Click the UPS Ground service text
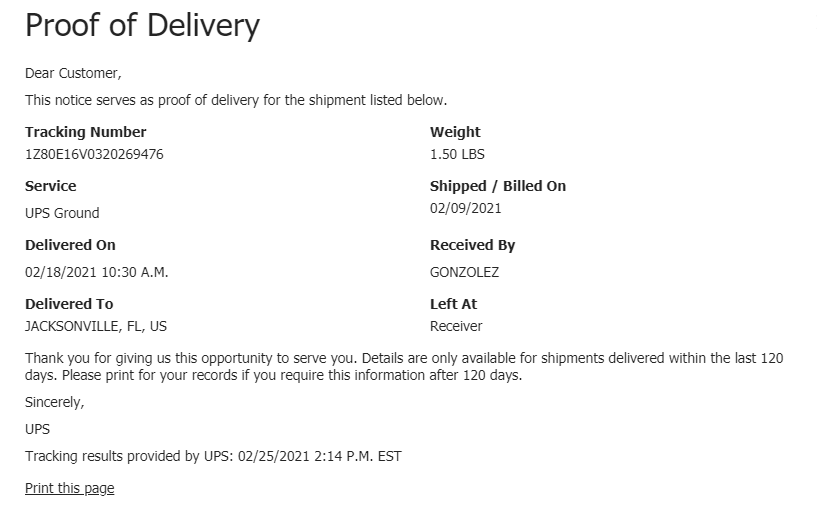The height and width of the screenshot is (529, 817). (62, 213)
